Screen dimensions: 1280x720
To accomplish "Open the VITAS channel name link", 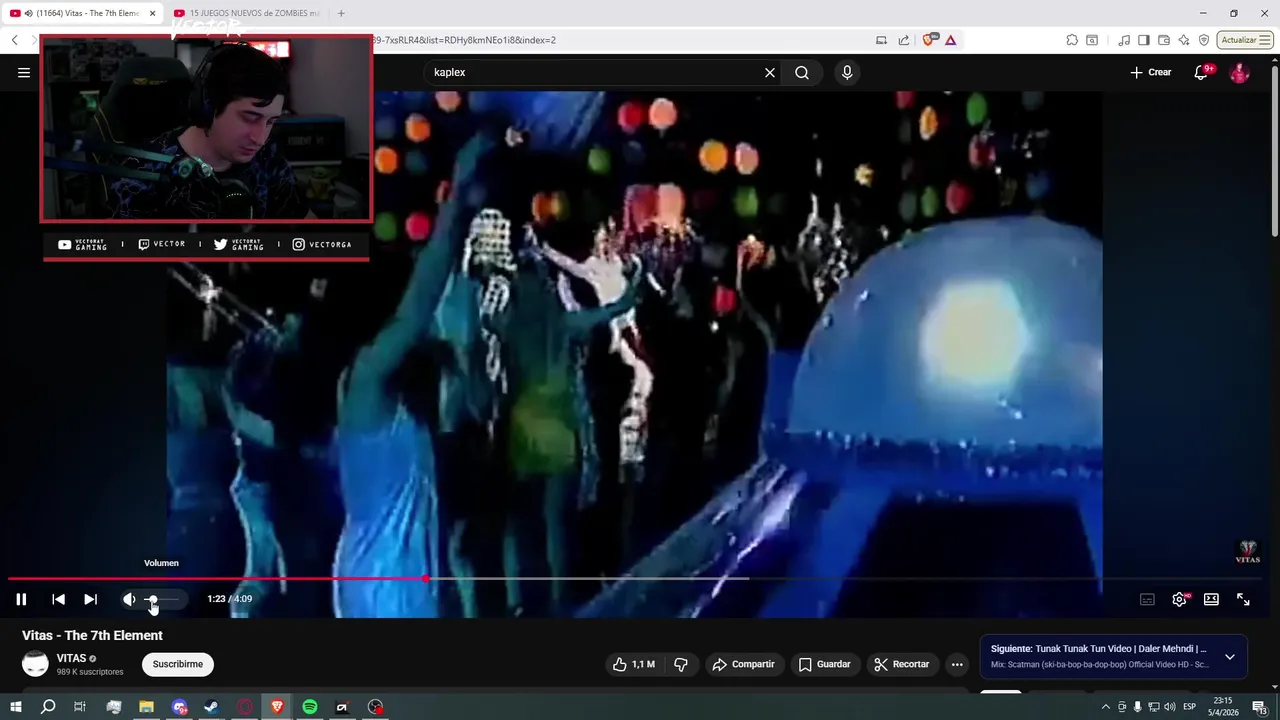I will point(71,658).
